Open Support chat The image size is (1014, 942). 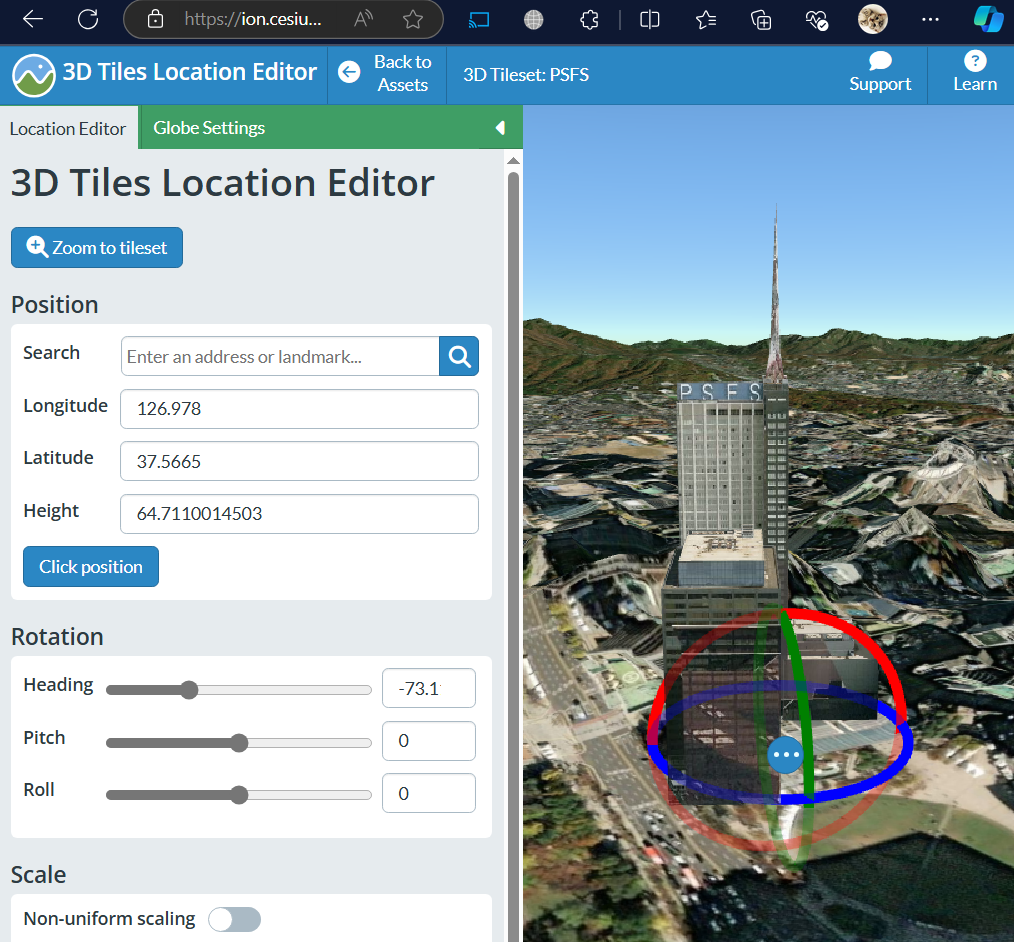pos(879,72)
